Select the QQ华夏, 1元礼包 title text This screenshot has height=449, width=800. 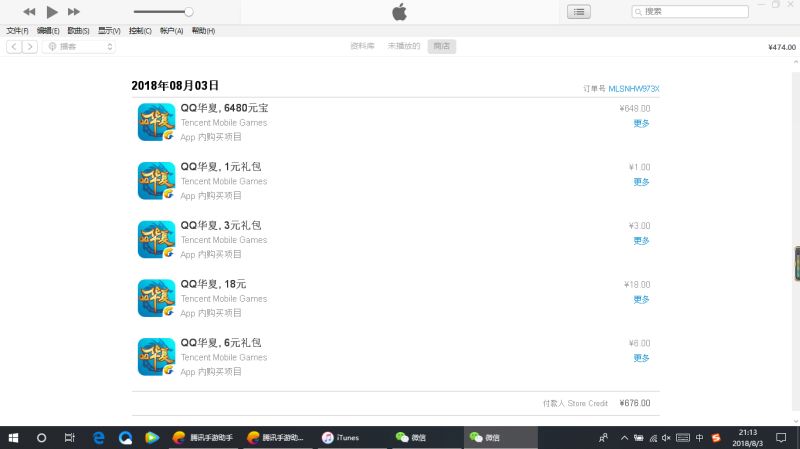coord(221,166)
